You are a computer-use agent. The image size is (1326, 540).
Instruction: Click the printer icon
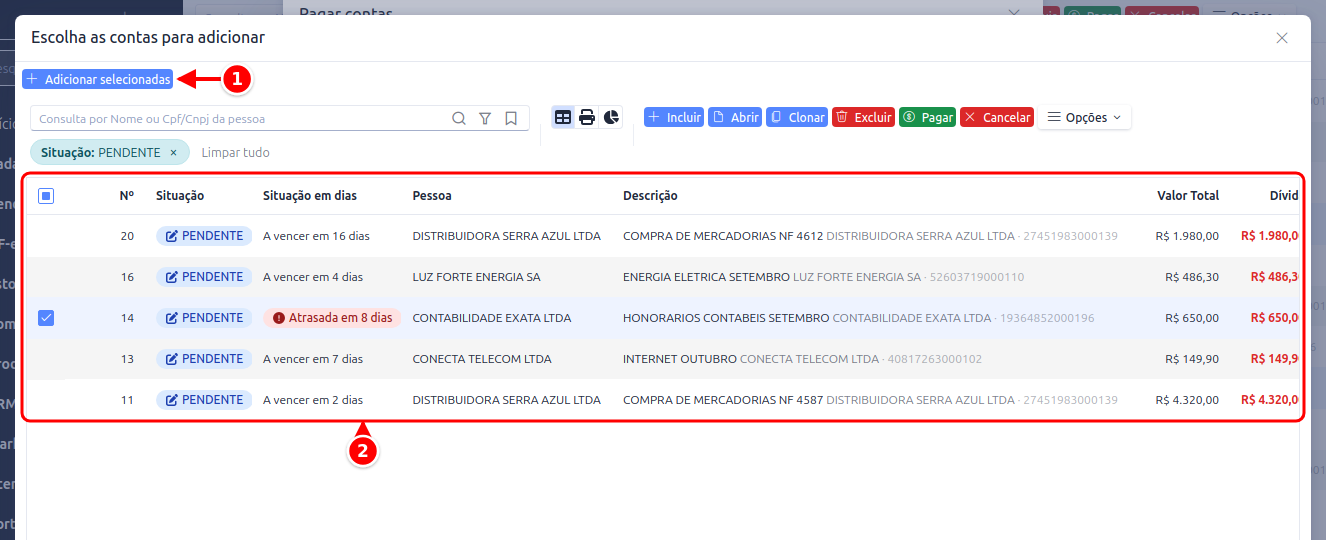point(587,117)
